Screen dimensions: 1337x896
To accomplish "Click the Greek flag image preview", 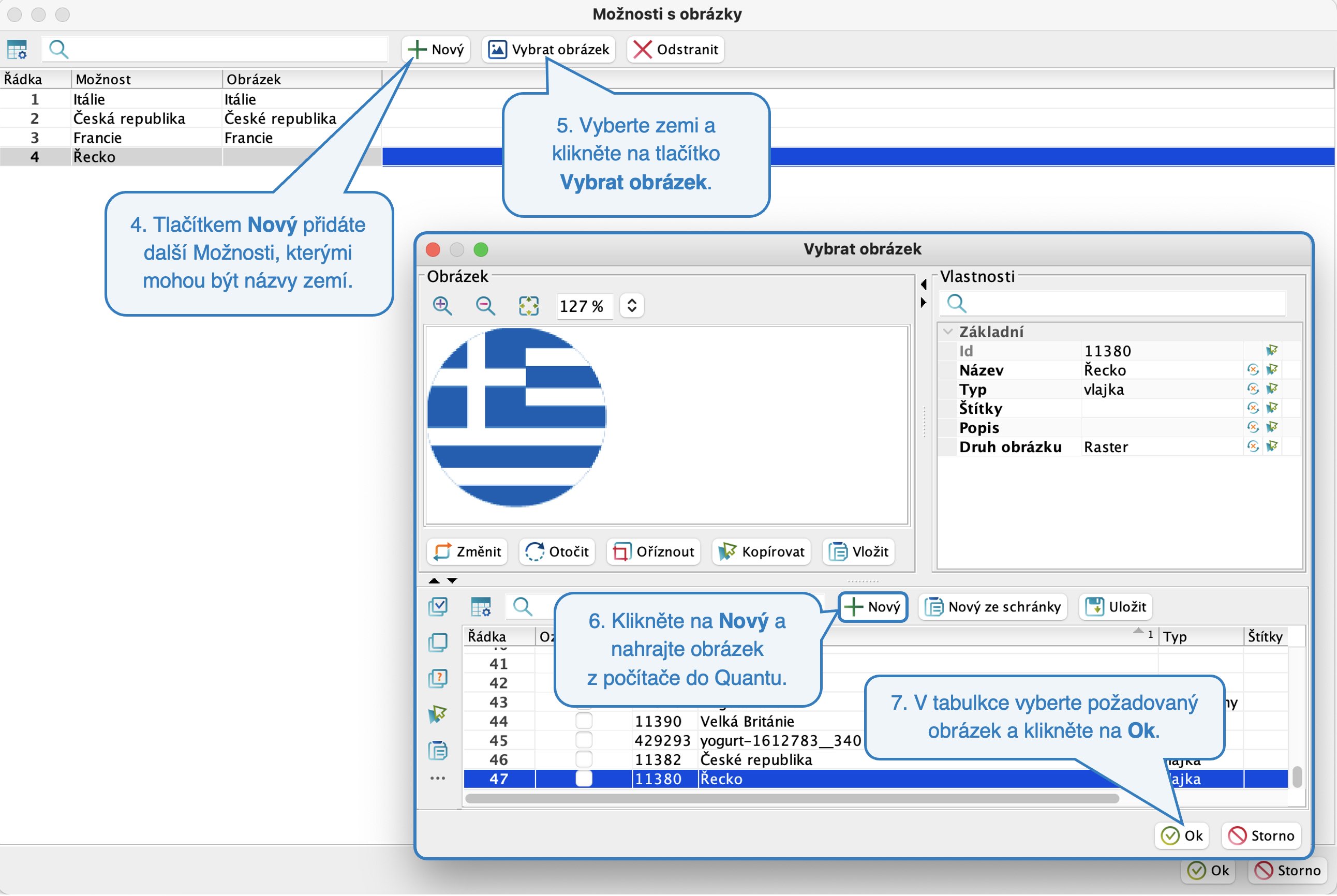I will [x=516, y=417].
